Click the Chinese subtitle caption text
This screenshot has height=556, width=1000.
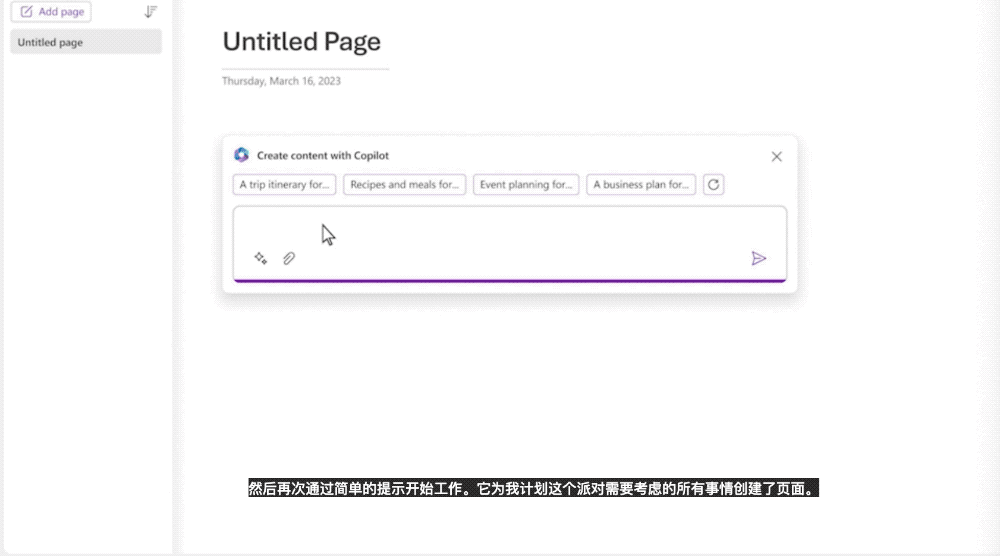[x=533, y=490]
